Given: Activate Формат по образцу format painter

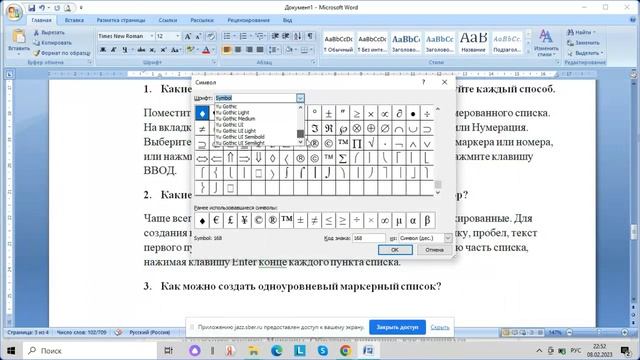Looking at the screenshot, I should [62, 53].
